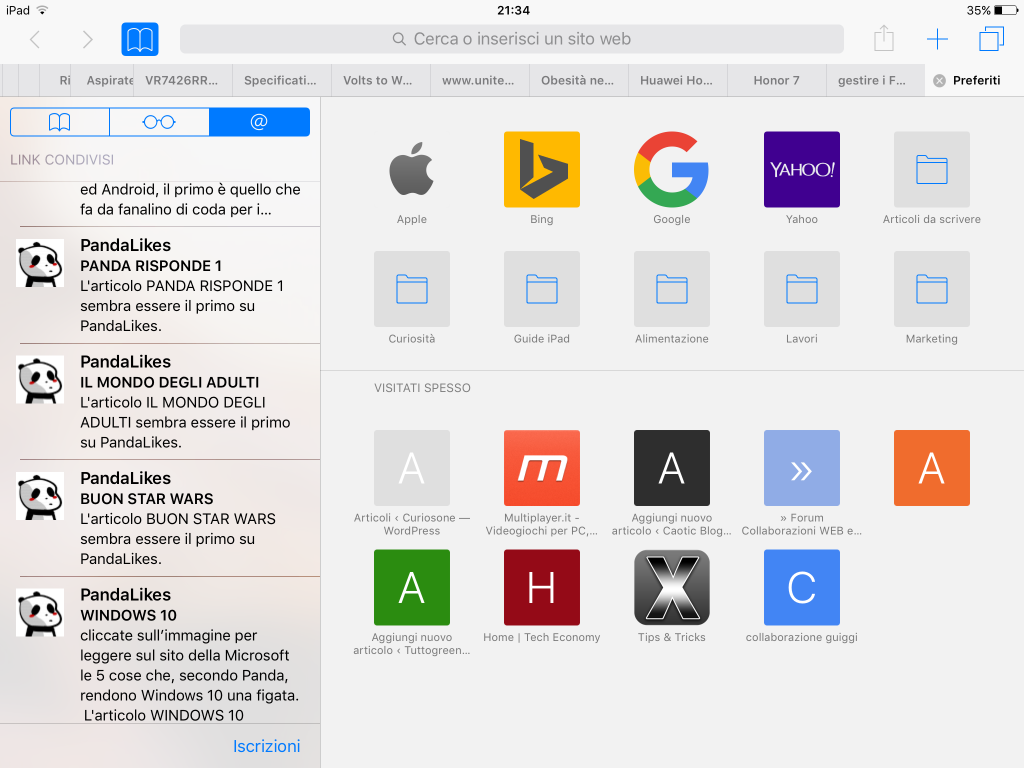Screen dimensions: 1024x768
Task: Open WINDOWS 10 shared link
Action: pyautogui.click(x=160, y=650)
